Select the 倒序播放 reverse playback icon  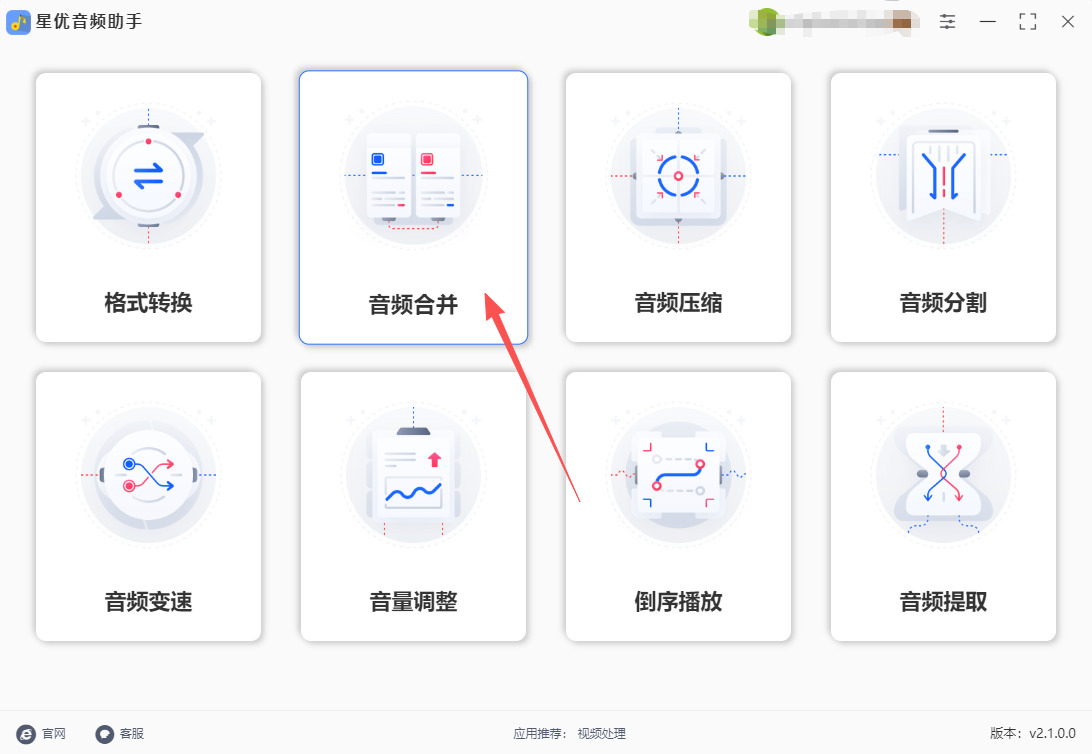tap(678, 474)
